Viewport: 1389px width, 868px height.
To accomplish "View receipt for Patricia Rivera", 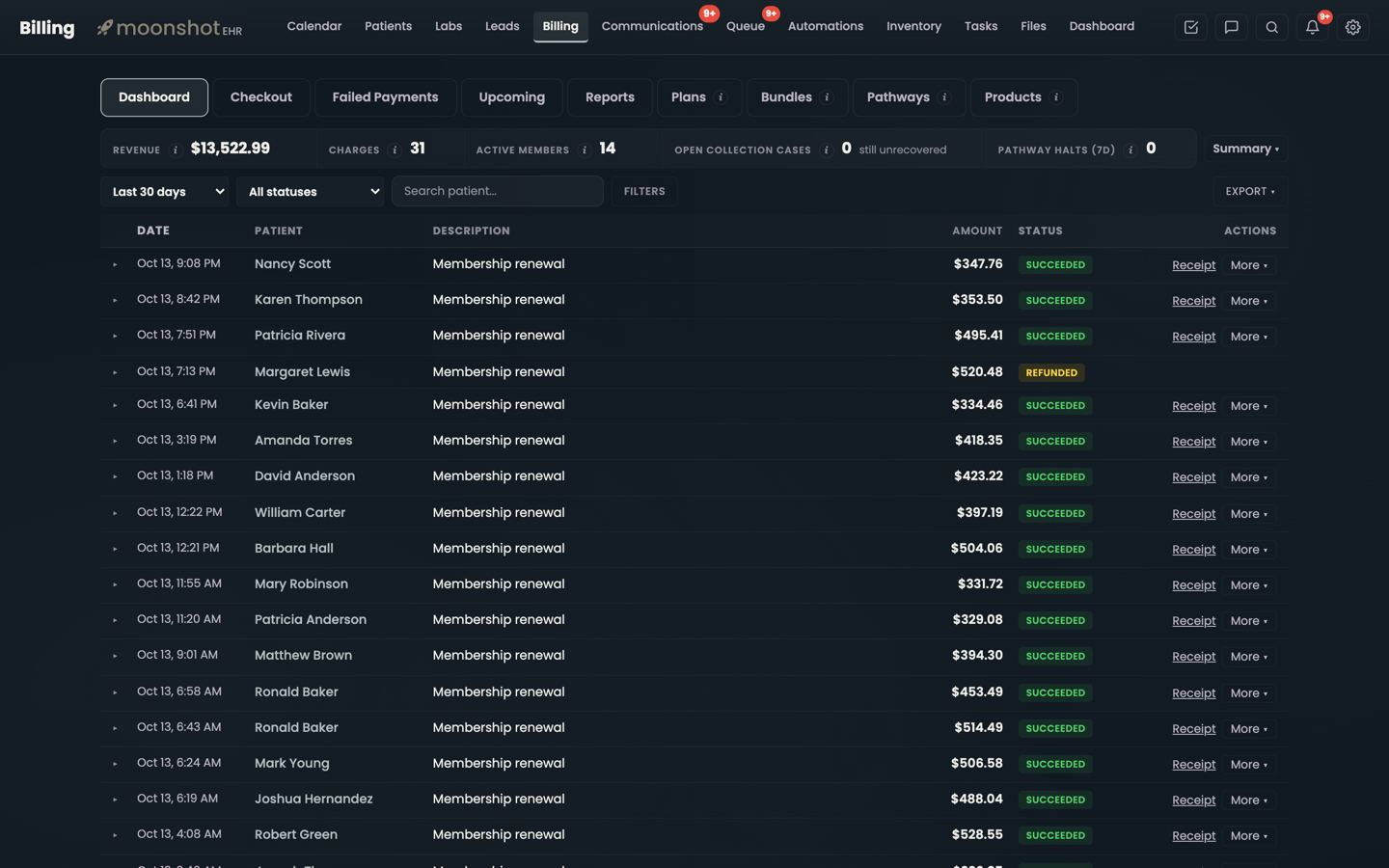I will click(1193, 337).
